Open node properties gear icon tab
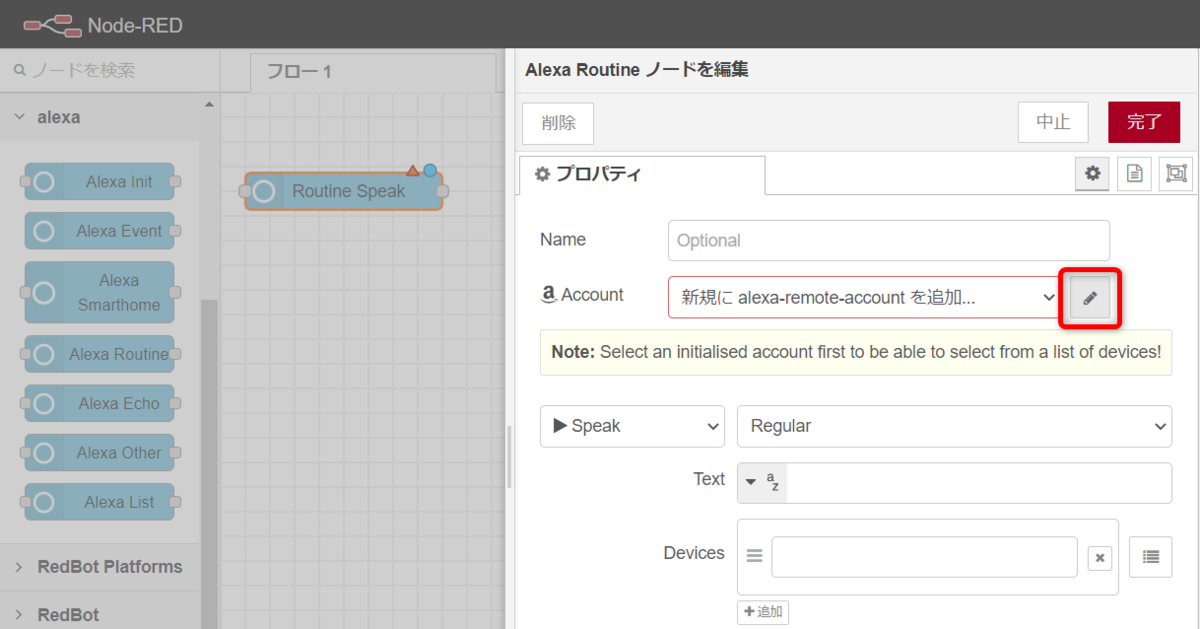This screenshot has height=629, width=1200. click(x=1093, y=173)
